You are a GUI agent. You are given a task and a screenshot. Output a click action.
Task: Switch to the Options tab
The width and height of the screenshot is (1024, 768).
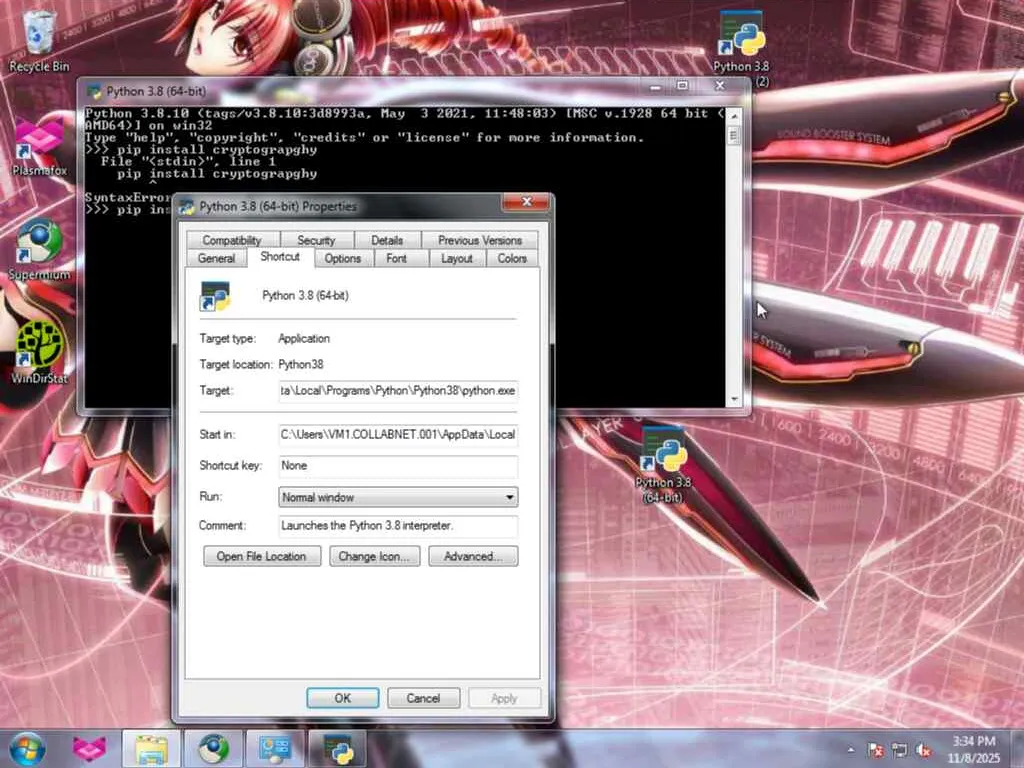(x=343, y=259)
